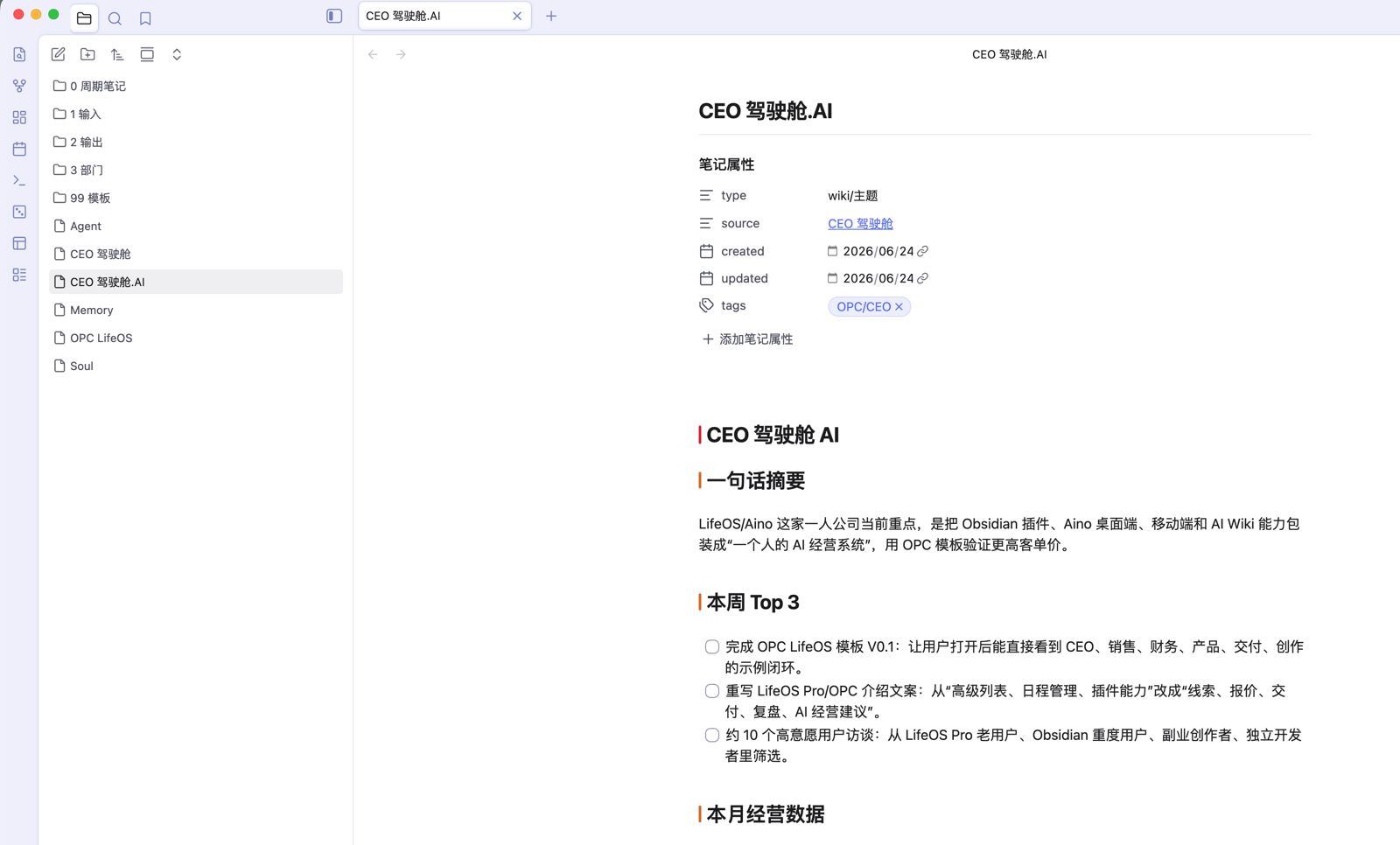Open the bookmarks pane icon
Viewport: 1400px width, 845px height.
click(145, 17)
